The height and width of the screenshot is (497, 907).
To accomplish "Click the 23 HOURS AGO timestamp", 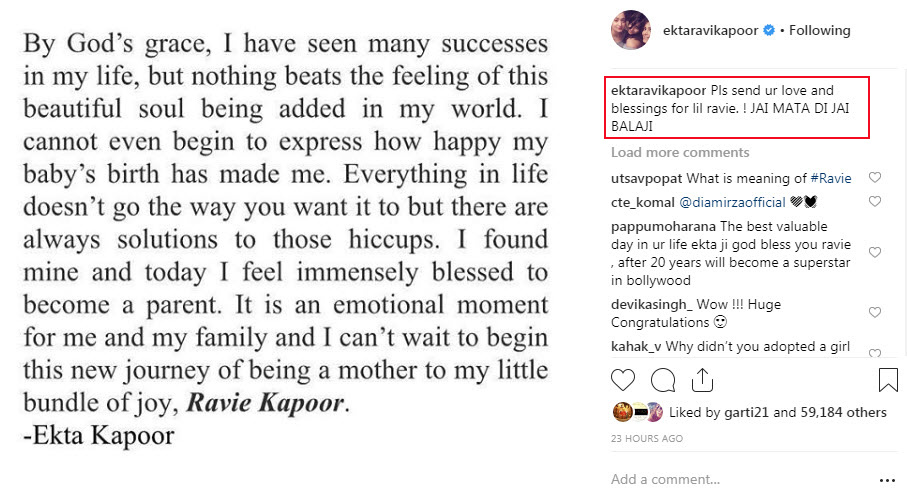I will point(647,438).
